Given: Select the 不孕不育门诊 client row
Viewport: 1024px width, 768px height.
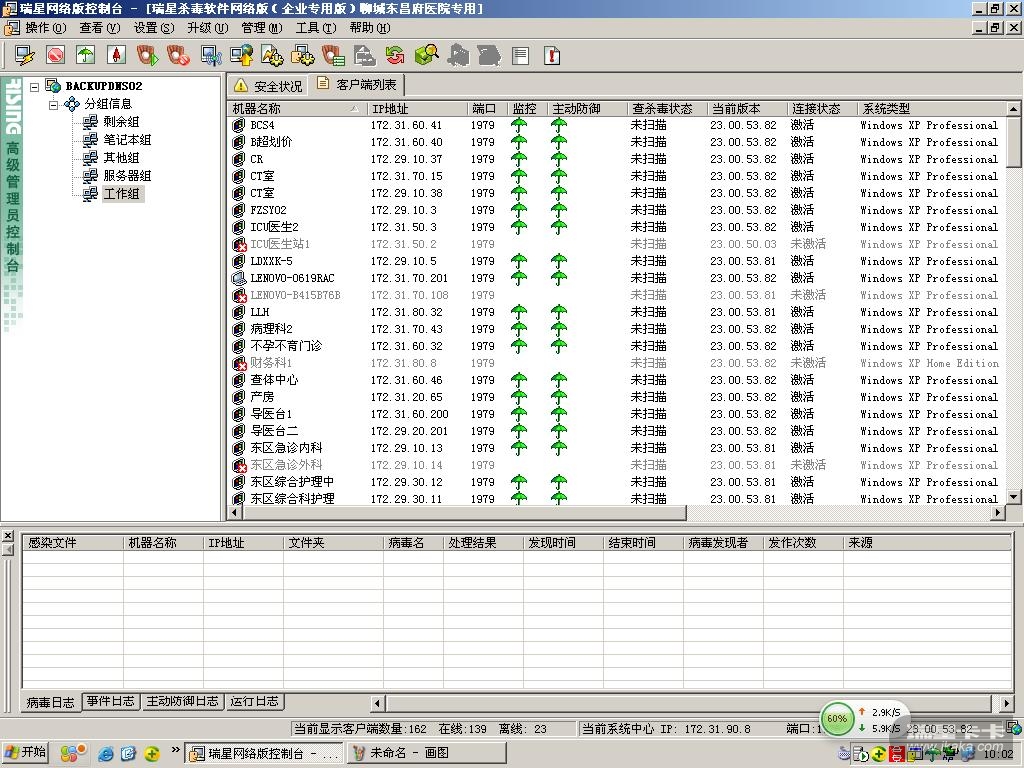Looking at the screenshot, I should 616,346.
